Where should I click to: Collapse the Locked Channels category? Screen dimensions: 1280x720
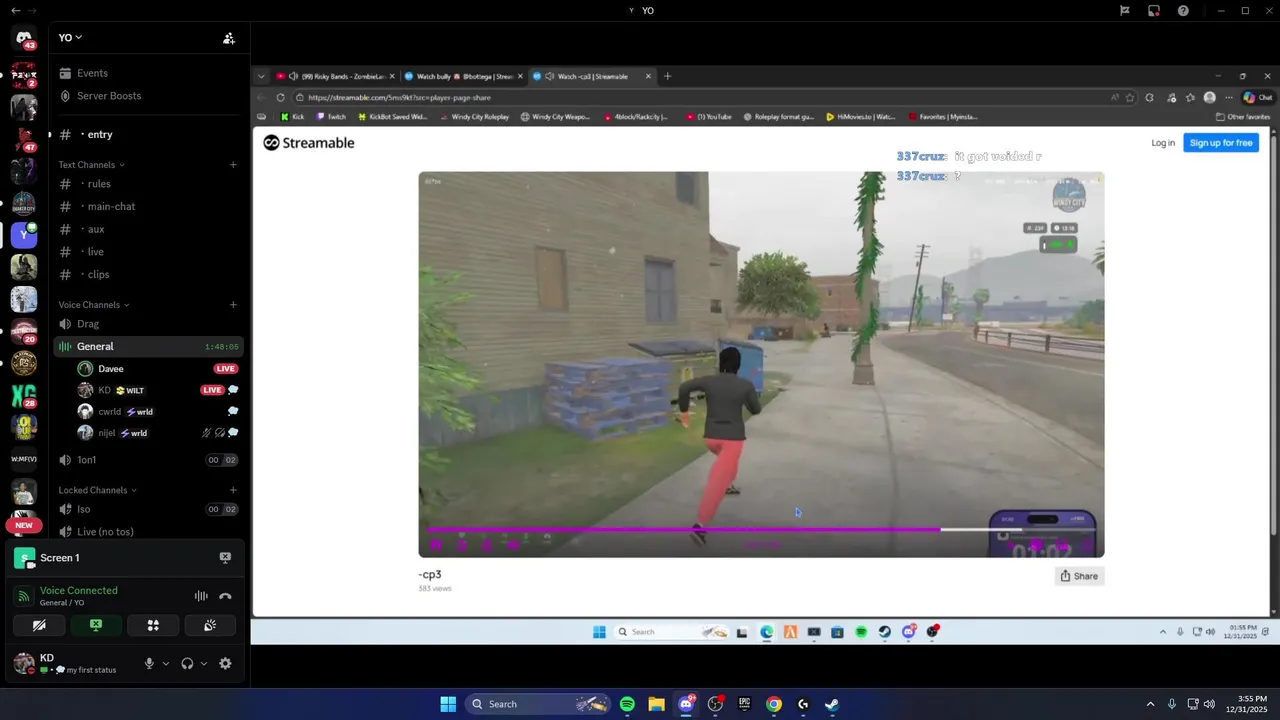pos(97,490)
